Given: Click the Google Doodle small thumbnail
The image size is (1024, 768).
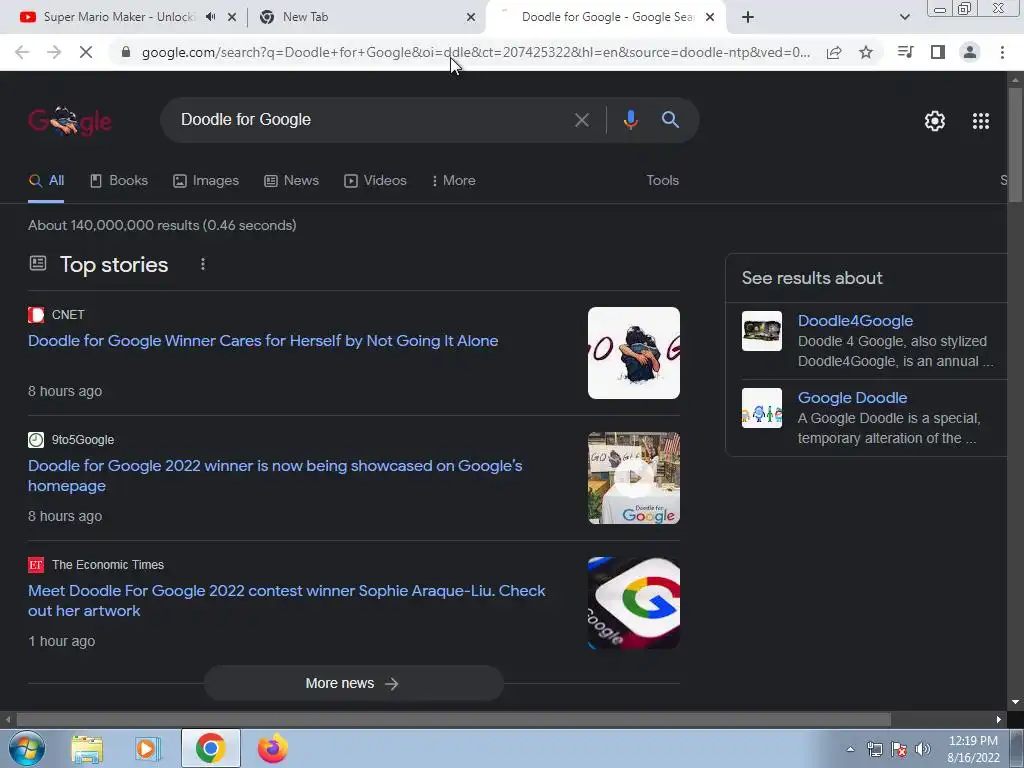Looking at the screenshot, I should (761, 408).
